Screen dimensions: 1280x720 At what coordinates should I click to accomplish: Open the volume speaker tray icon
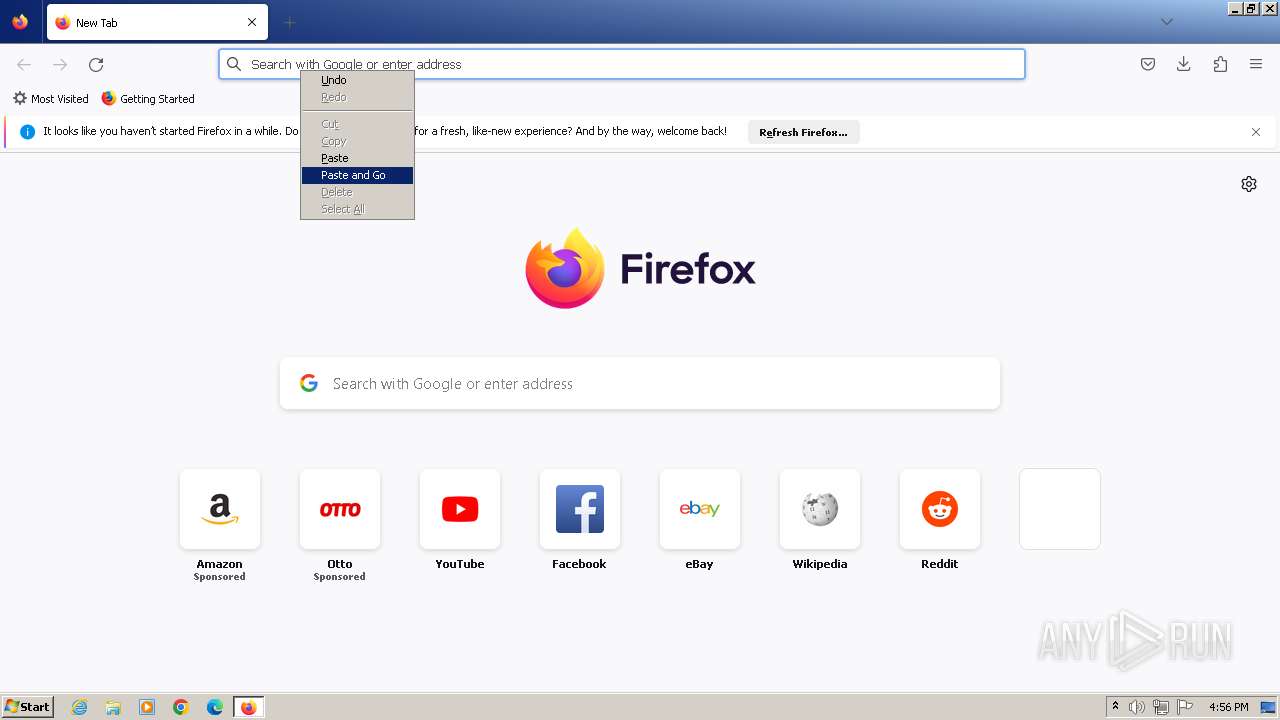click(x=1137, y=707)
